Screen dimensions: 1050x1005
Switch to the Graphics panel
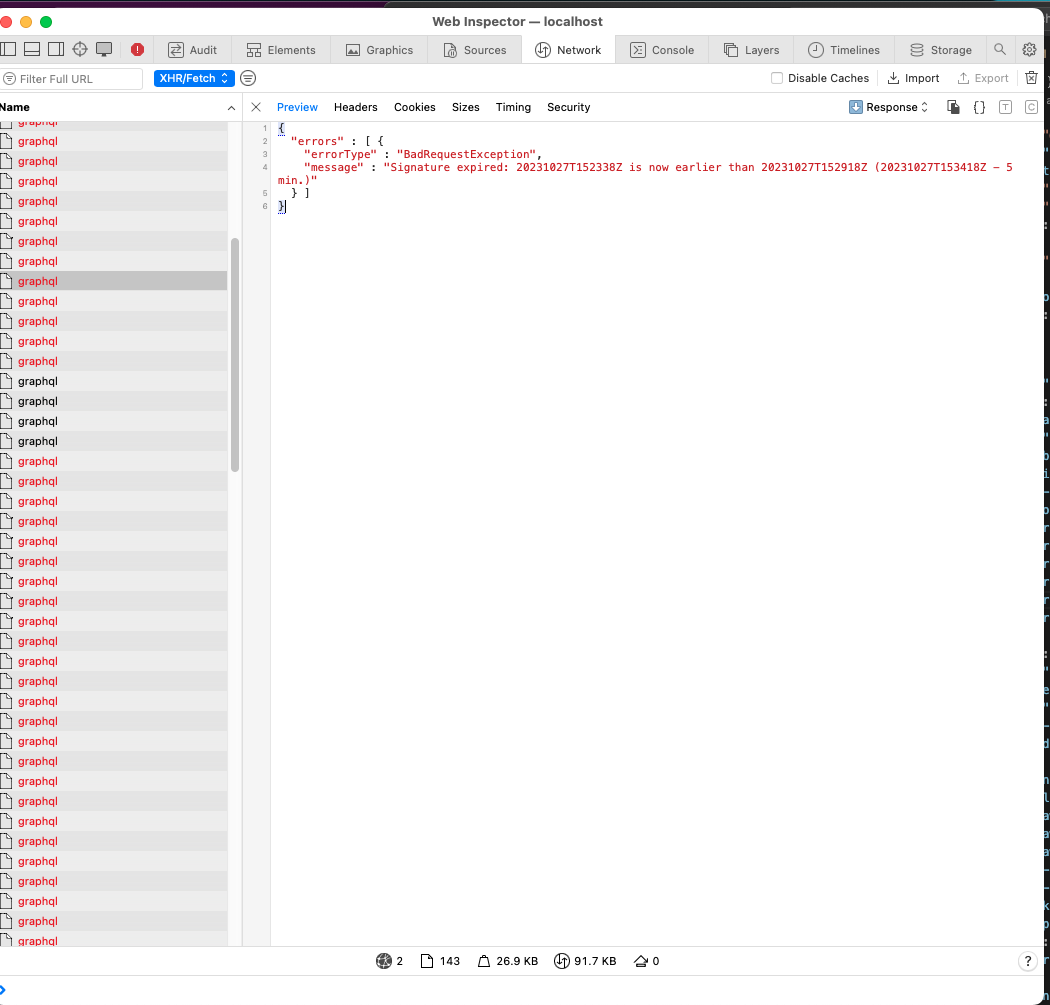tap(379, 49)
